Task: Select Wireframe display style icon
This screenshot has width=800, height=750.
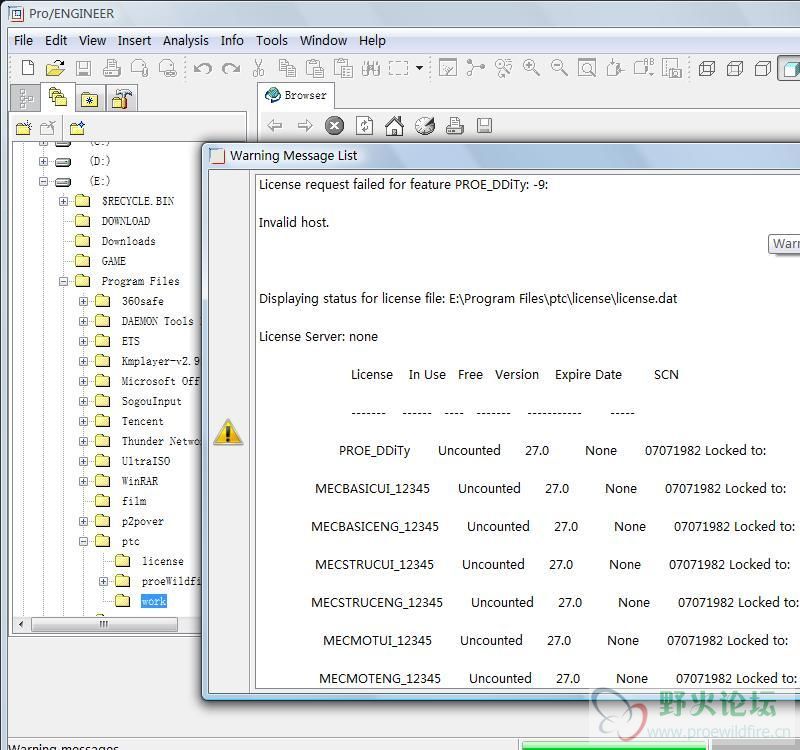Action: pos(707,68)
